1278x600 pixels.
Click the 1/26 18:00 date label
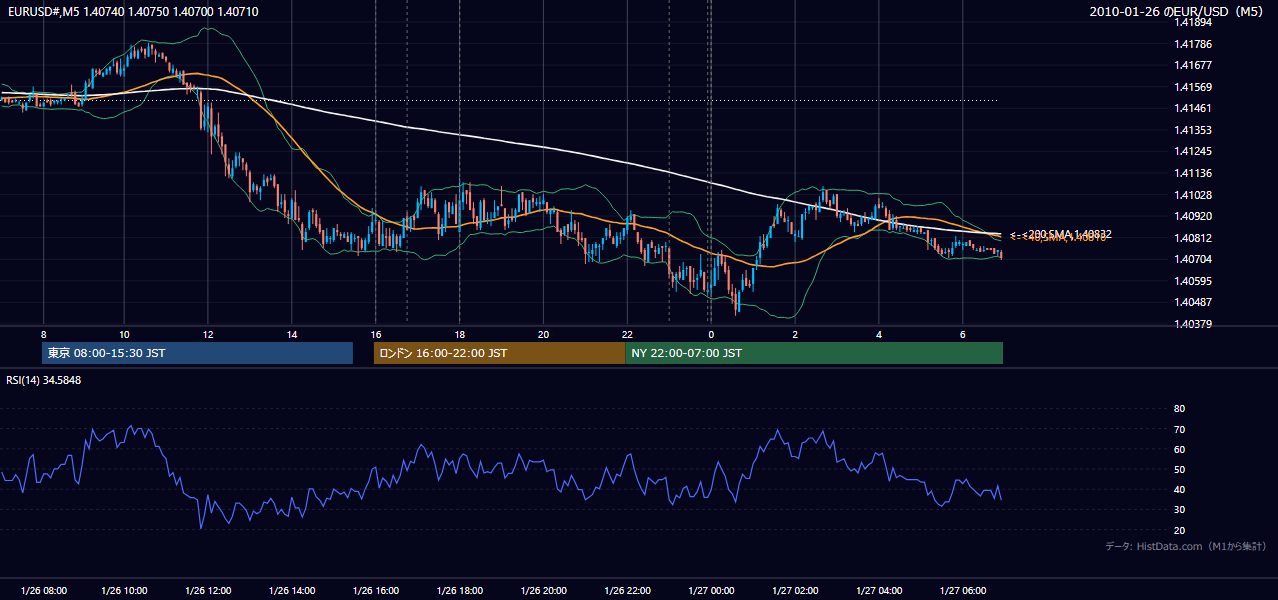pyautogui.click(x=460, y=590)
